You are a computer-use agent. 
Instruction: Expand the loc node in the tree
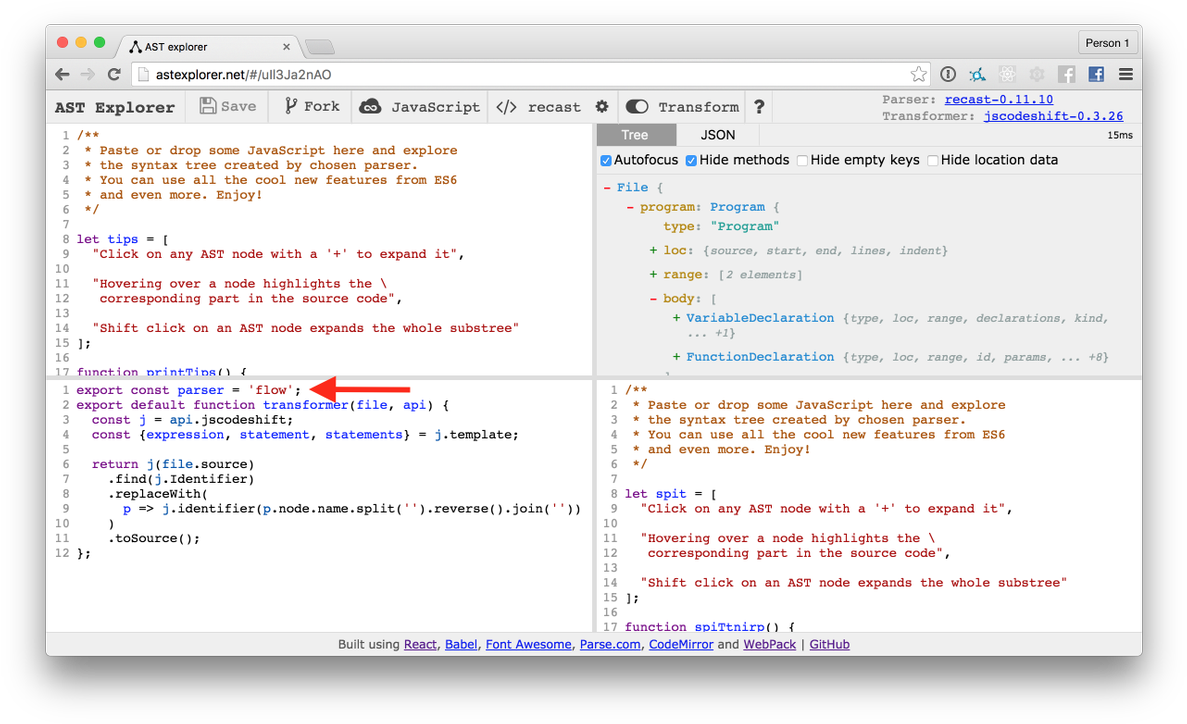point(652,249)
